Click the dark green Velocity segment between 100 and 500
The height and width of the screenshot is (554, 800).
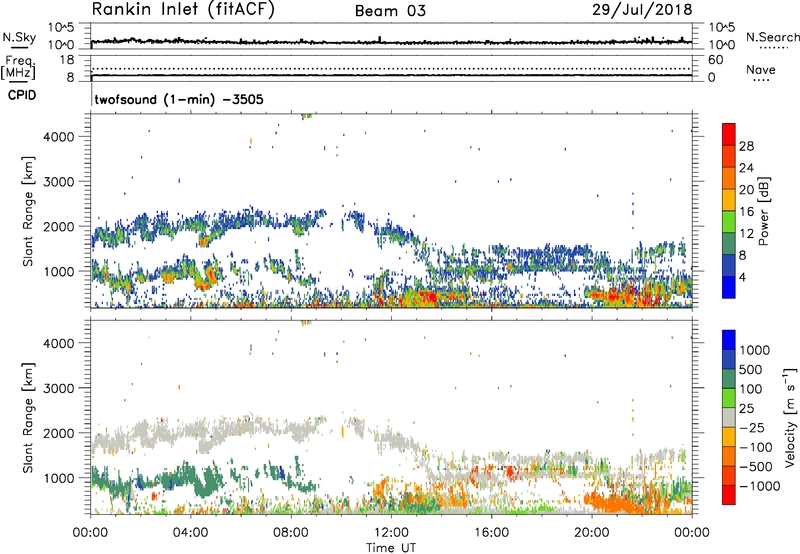tap(729, 379)
